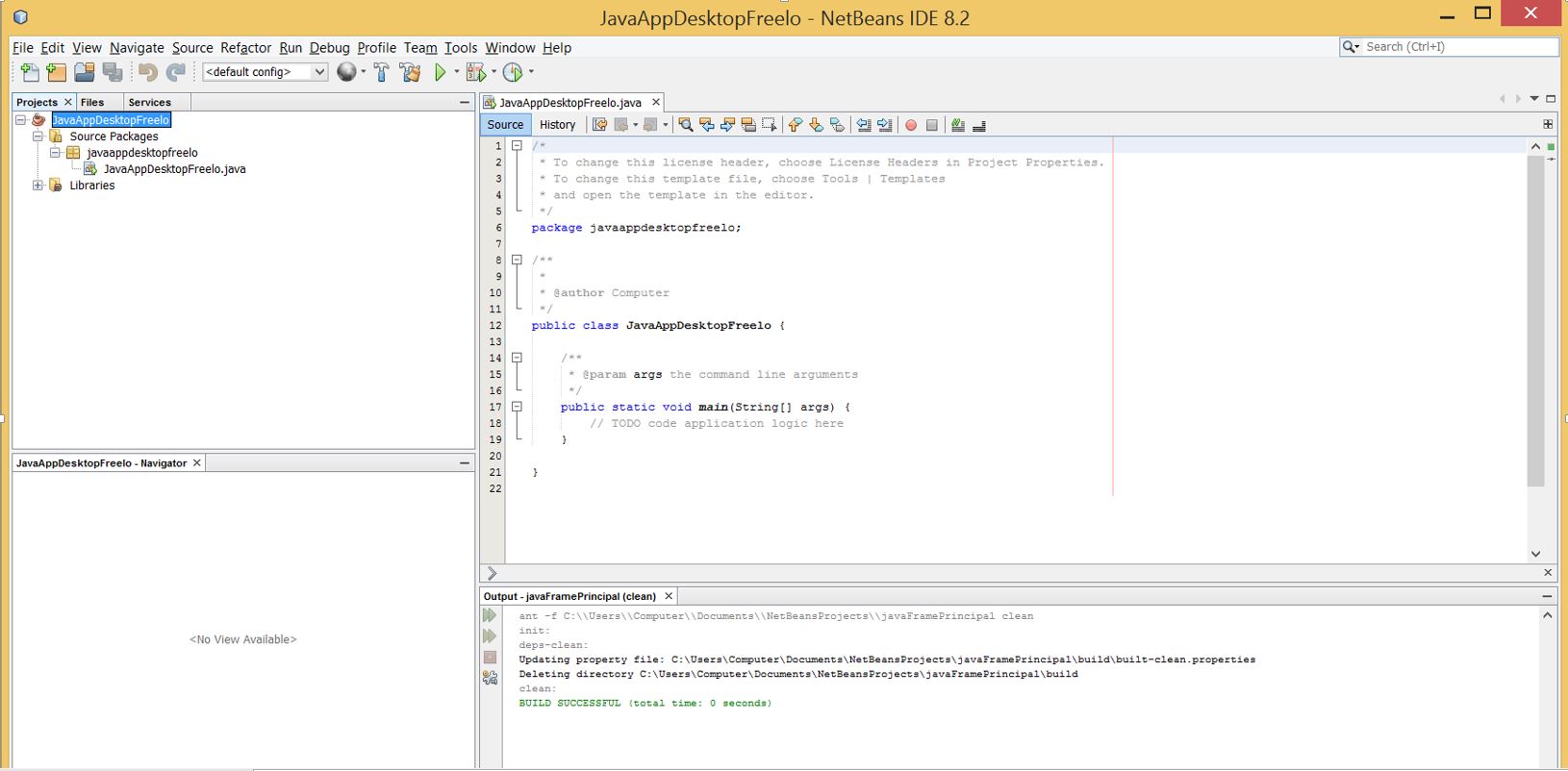1568x771 pixels.
Task: Click the BUILD SUCCESSFUL output line
Action: coord(645,704)
